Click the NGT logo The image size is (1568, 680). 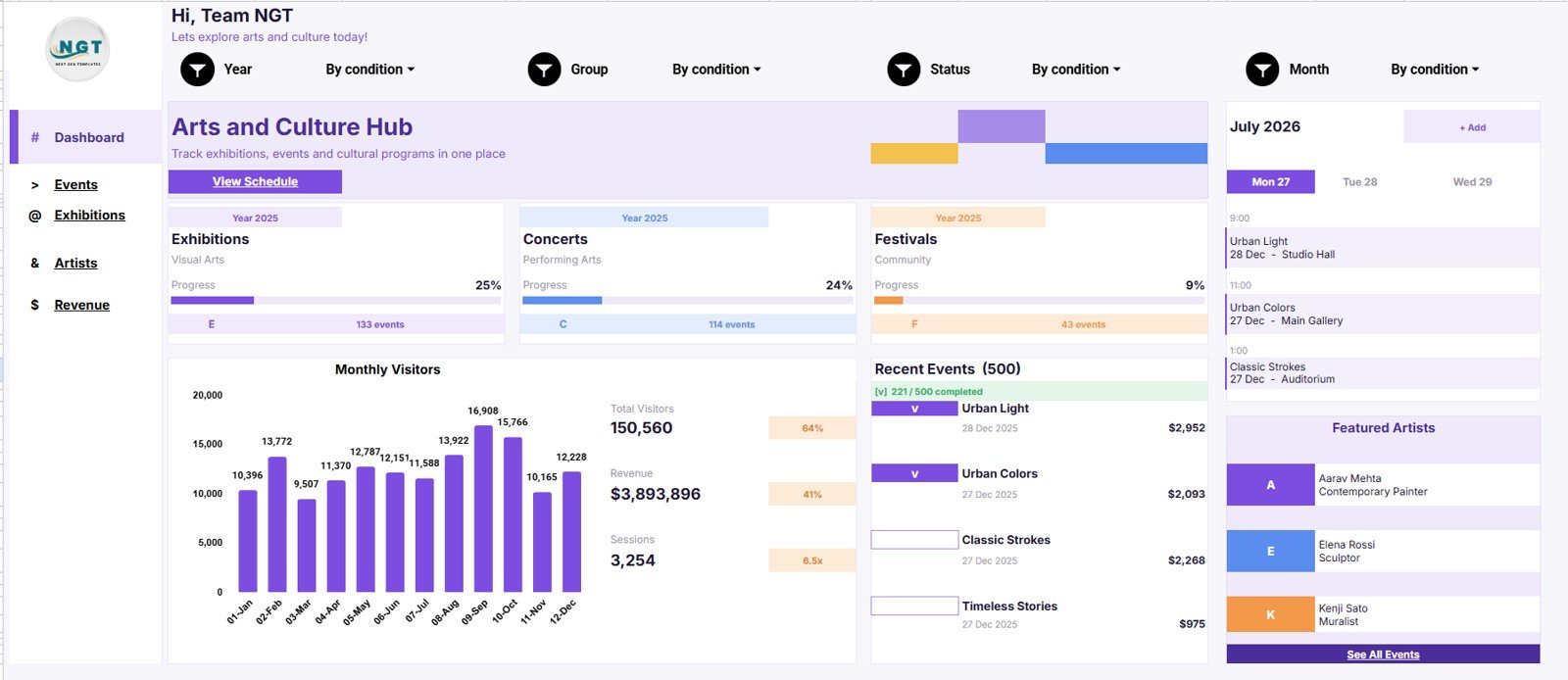78,49
